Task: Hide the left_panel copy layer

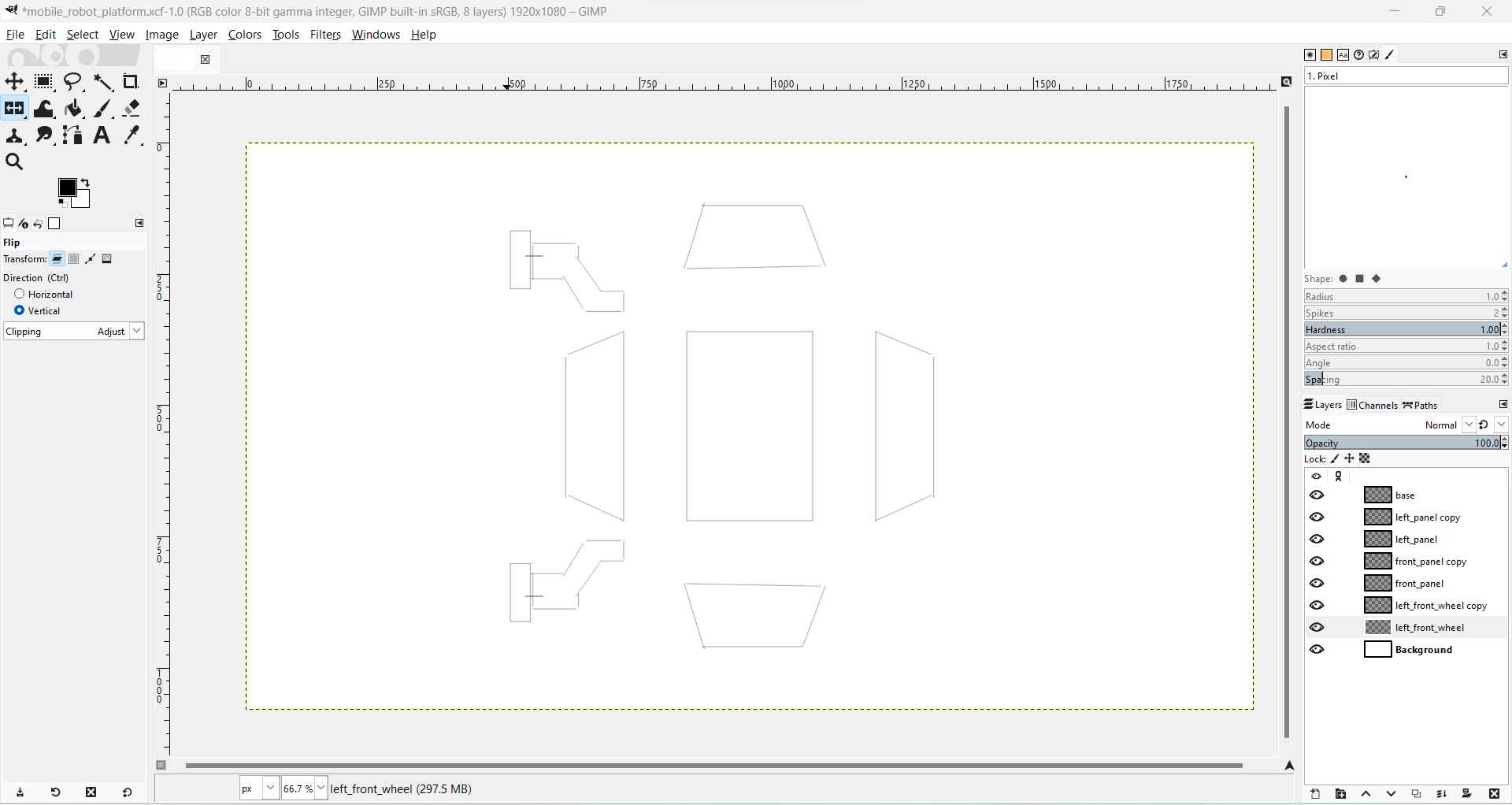Action: coord(1317,517)
